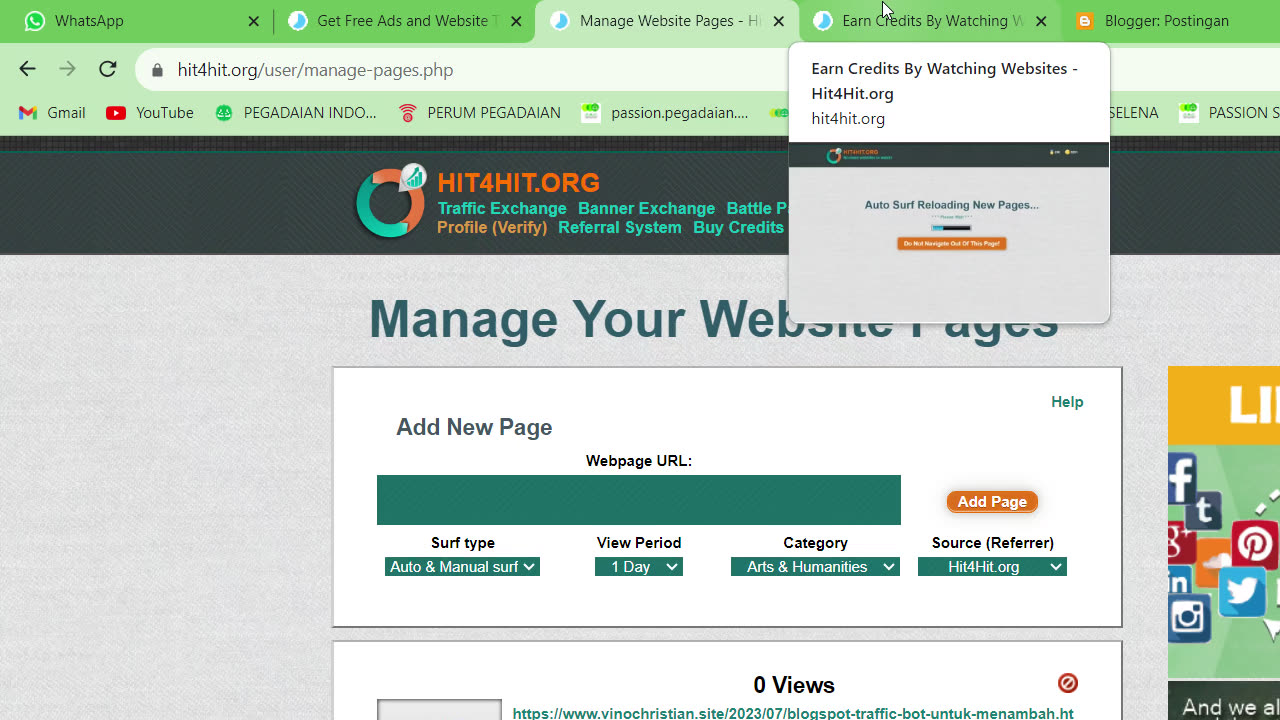The width and height of the screenshot is (1280, 720).
Task: Open the HIT4HIT.ORG title link
Action: (x=518, y=183)
